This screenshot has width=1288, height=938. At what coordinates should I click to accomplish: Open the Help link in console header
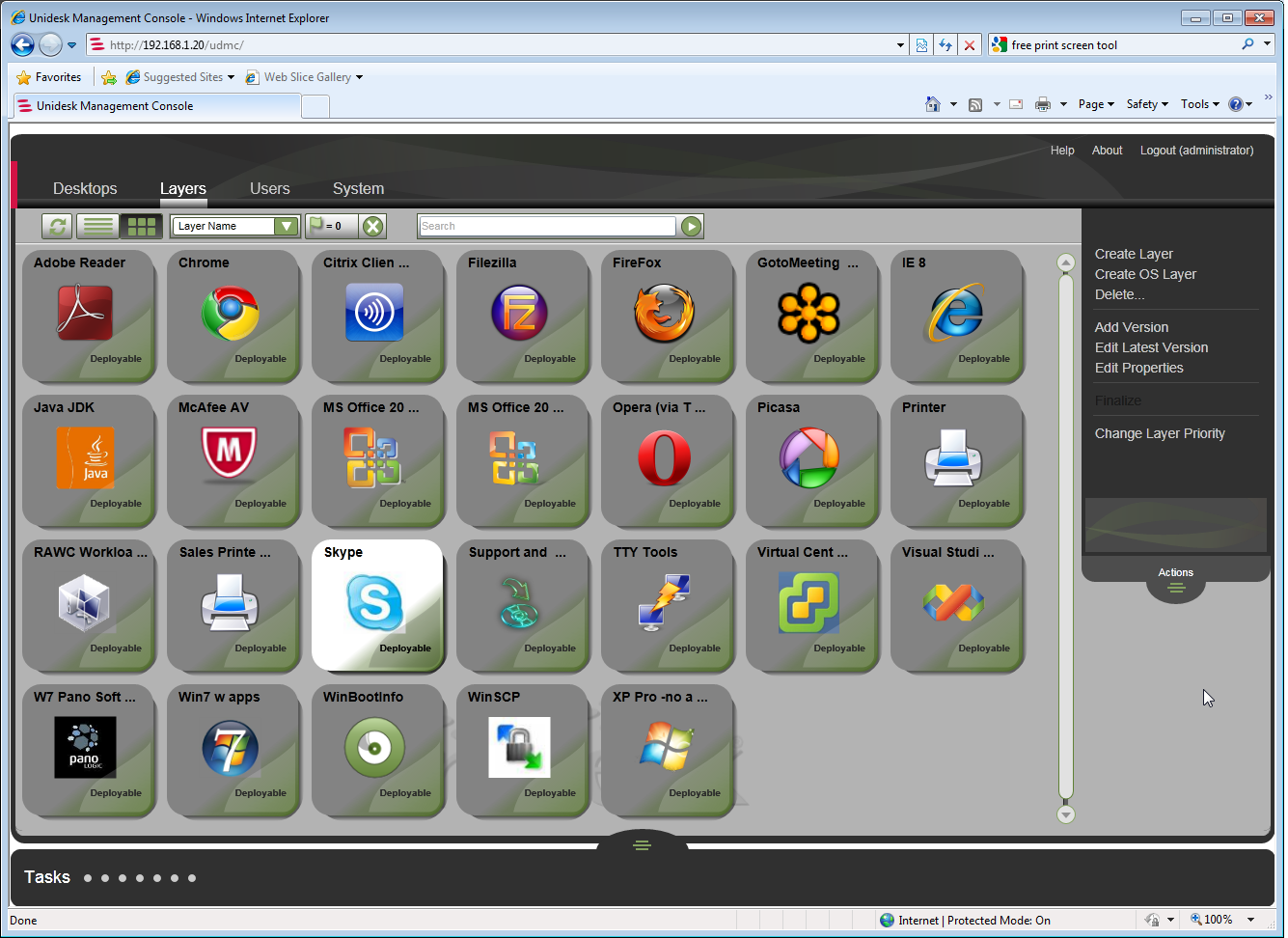1062,151
